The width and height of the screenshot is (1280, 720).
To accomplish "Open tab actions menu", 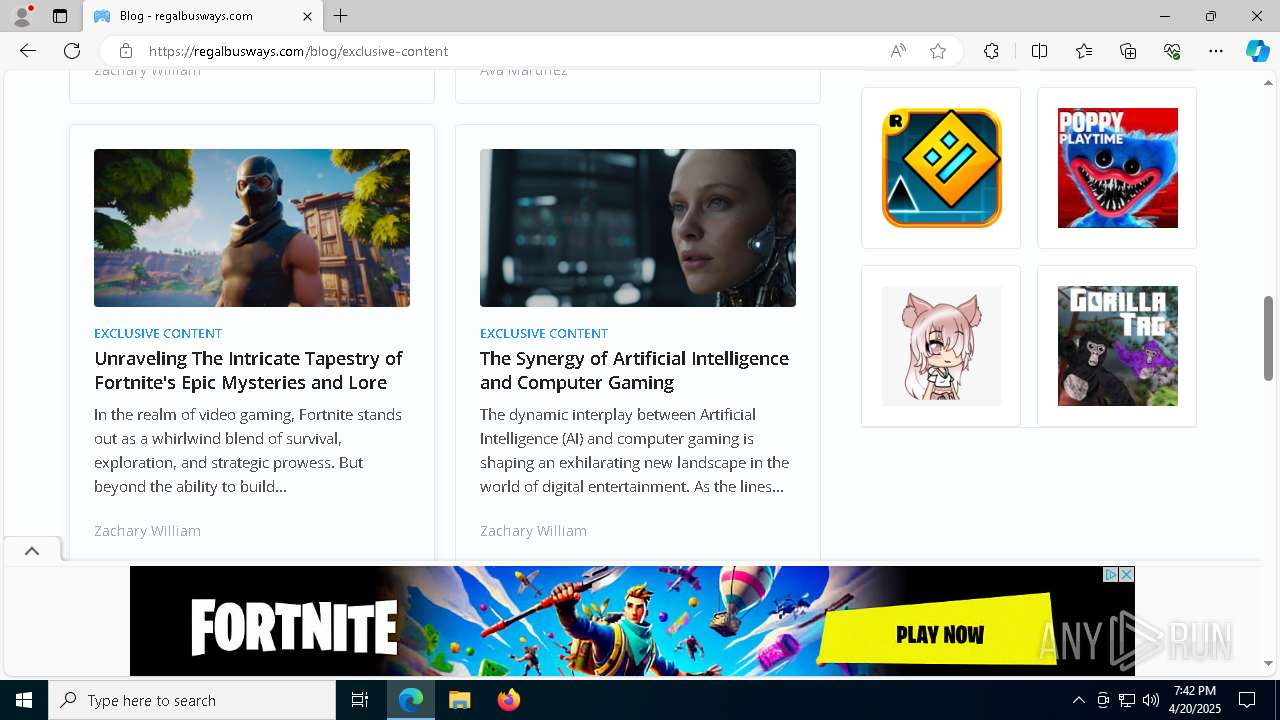I will click(x=60, y=16).
